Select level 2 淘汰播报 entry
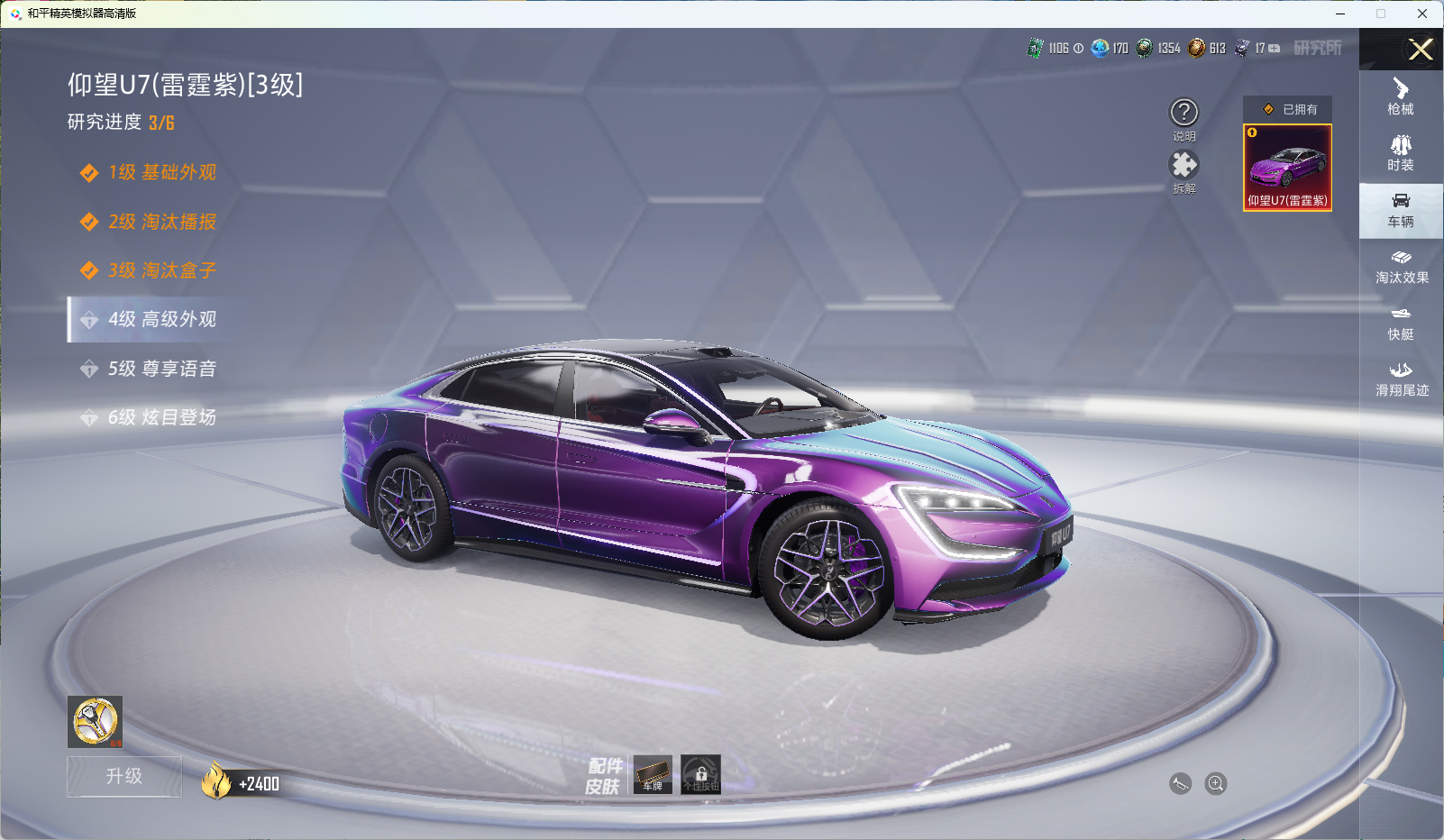This screenshot has height=840, width=1444. pyautogui.click(x=162, y=222)
